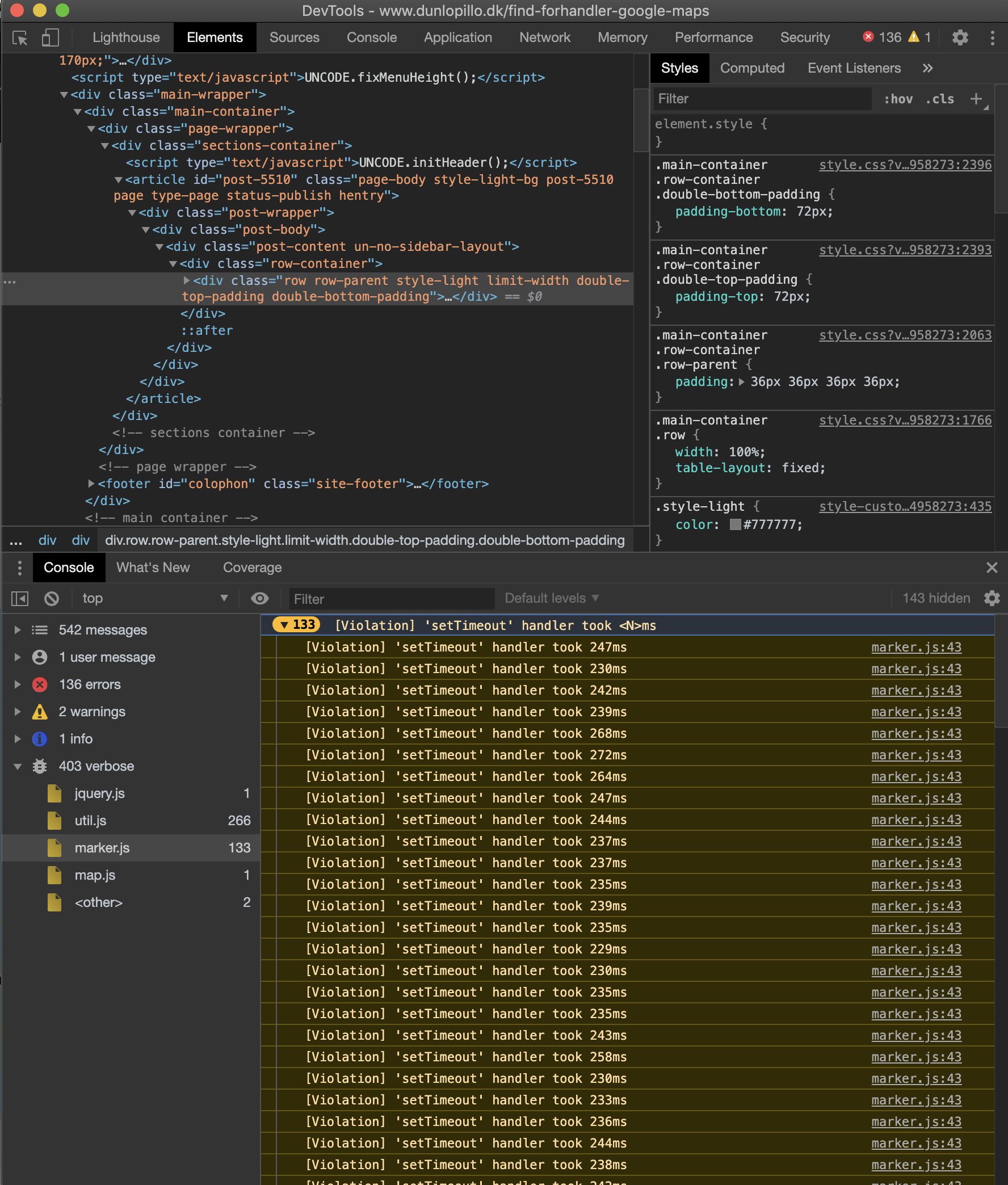Screen dimensions: 1008x1185
Task: Click the 1 user message icon
Action: coord(40,657)
